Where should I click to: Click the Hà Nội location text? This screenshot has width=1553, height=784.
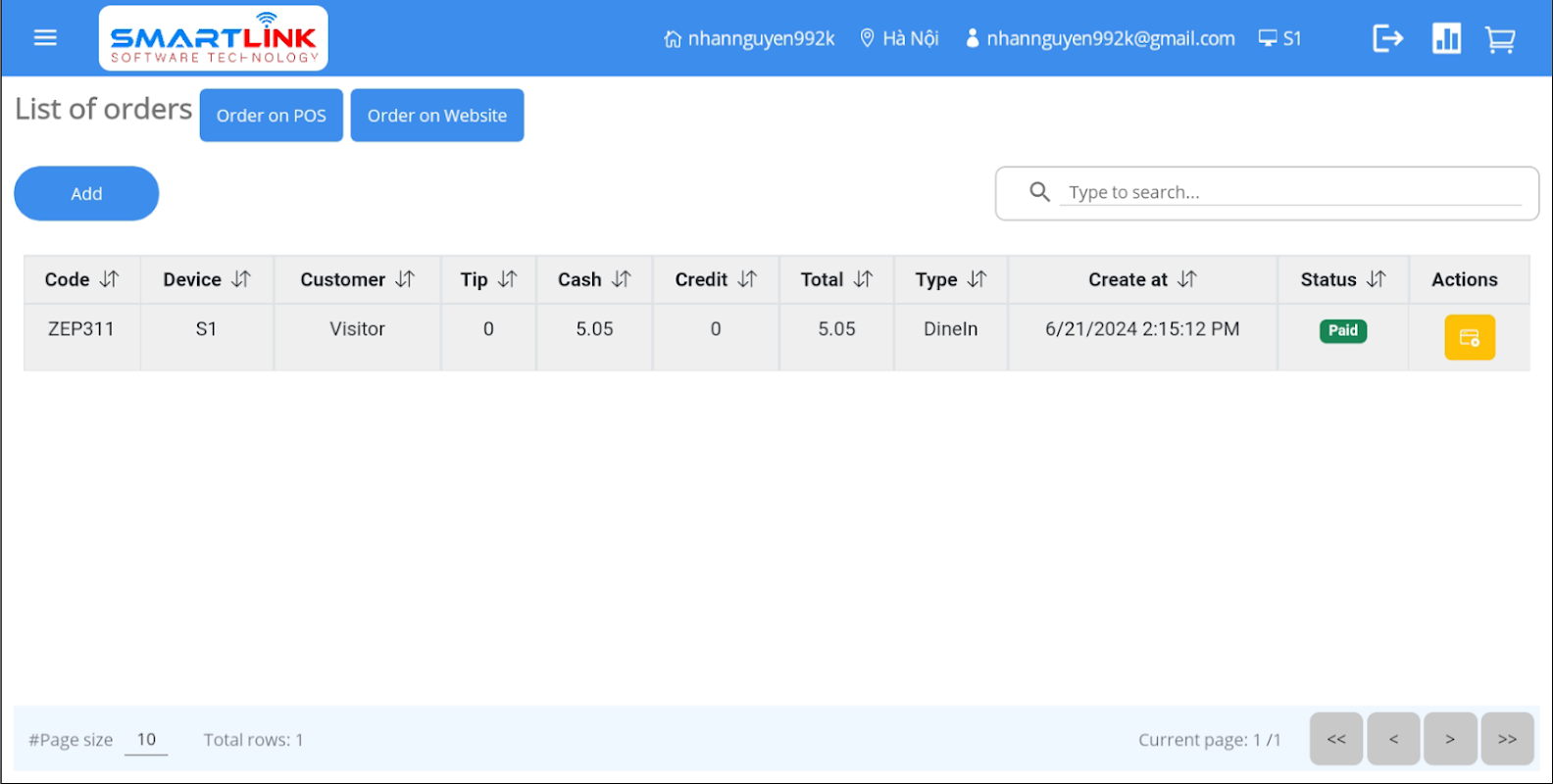911,38
